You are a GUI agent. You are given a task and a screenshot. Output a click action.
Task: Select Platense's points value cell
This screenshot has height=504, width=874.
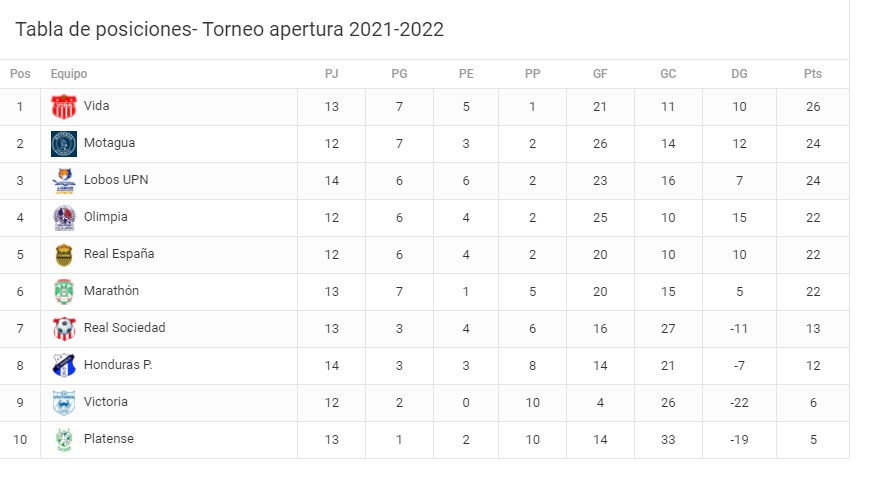812,439
